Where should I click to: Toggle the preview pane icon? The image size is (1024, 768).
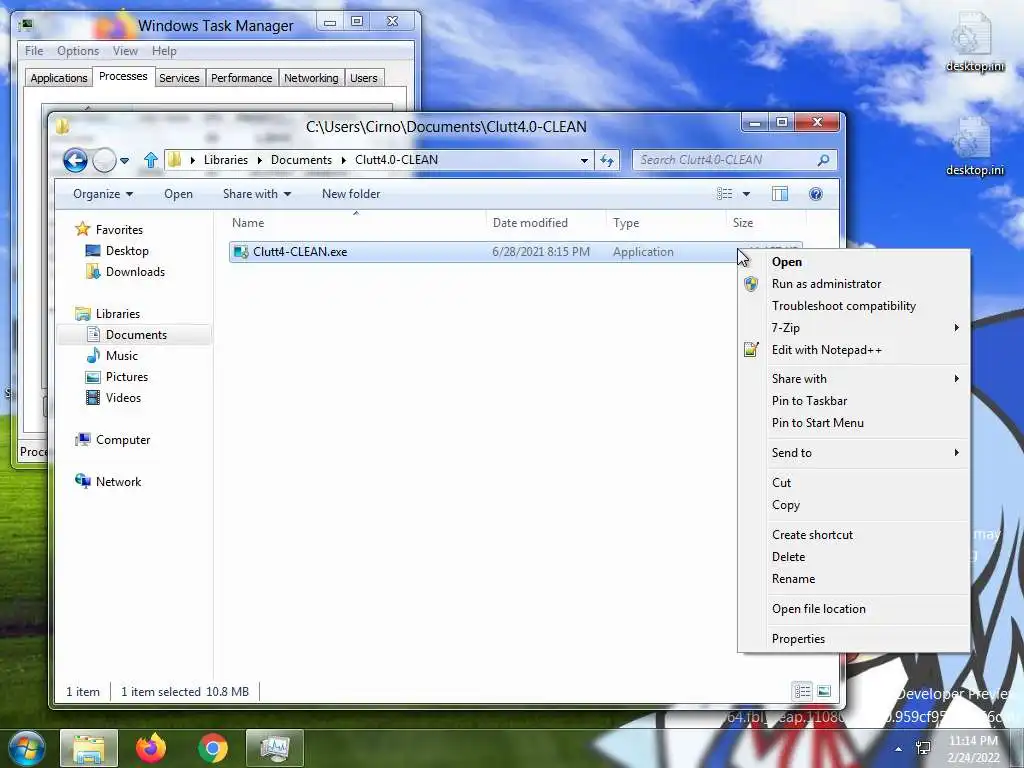(x=780, y=194)
